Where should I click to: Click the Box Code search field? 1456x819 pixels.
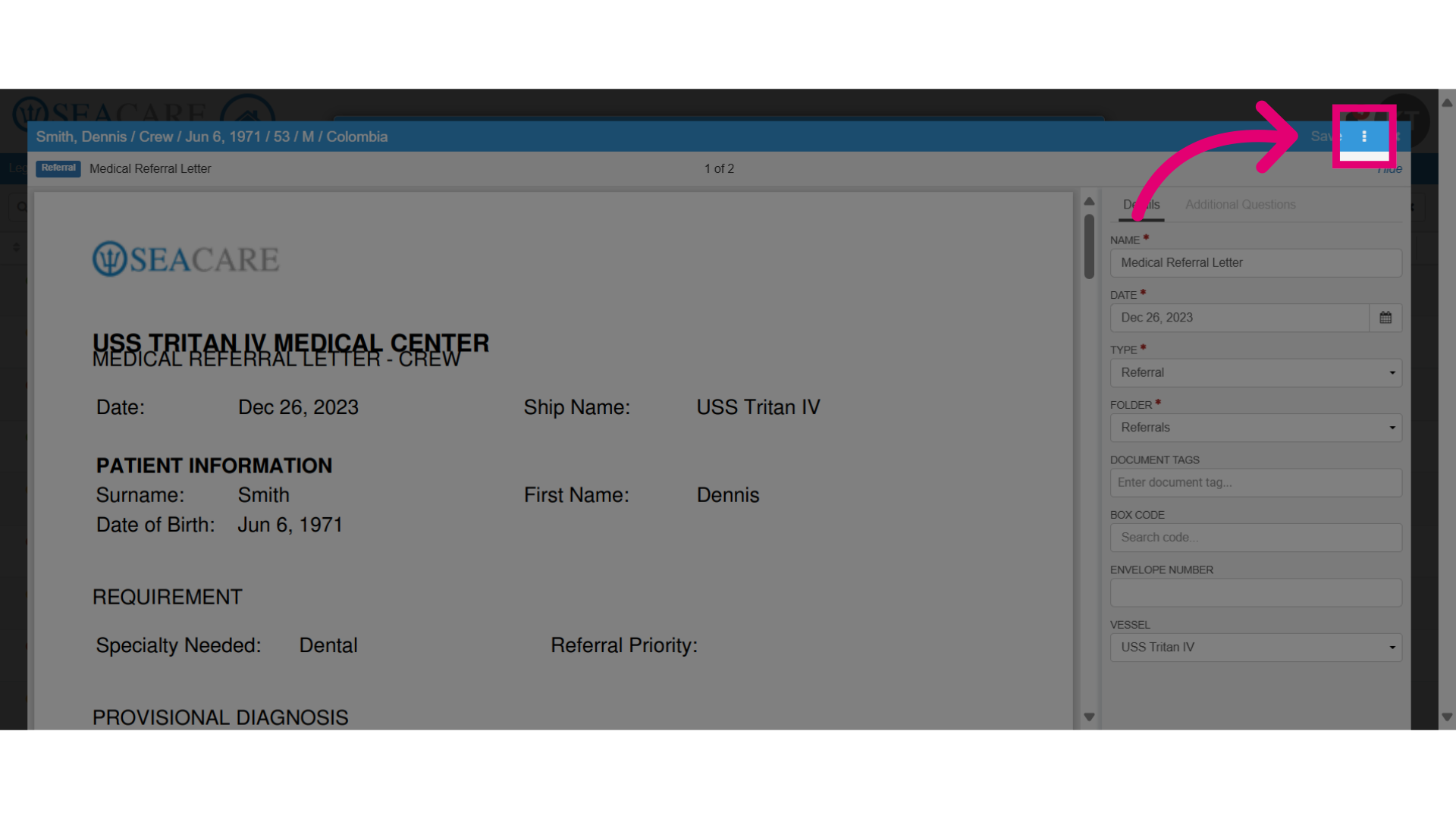point(1256,538)
